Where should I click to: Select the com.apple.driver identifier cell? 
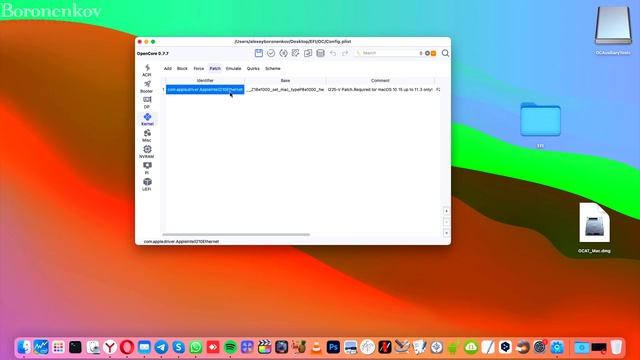(x=205, y=89)
